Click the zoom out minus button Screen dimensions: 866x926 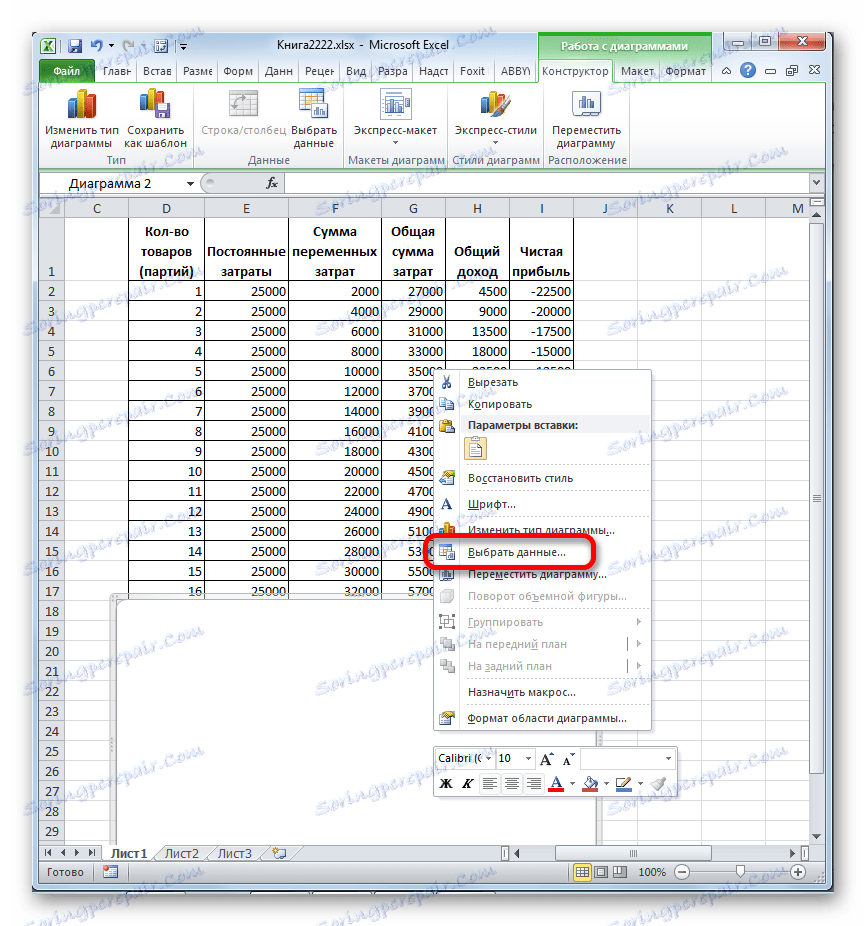point(682,872)
